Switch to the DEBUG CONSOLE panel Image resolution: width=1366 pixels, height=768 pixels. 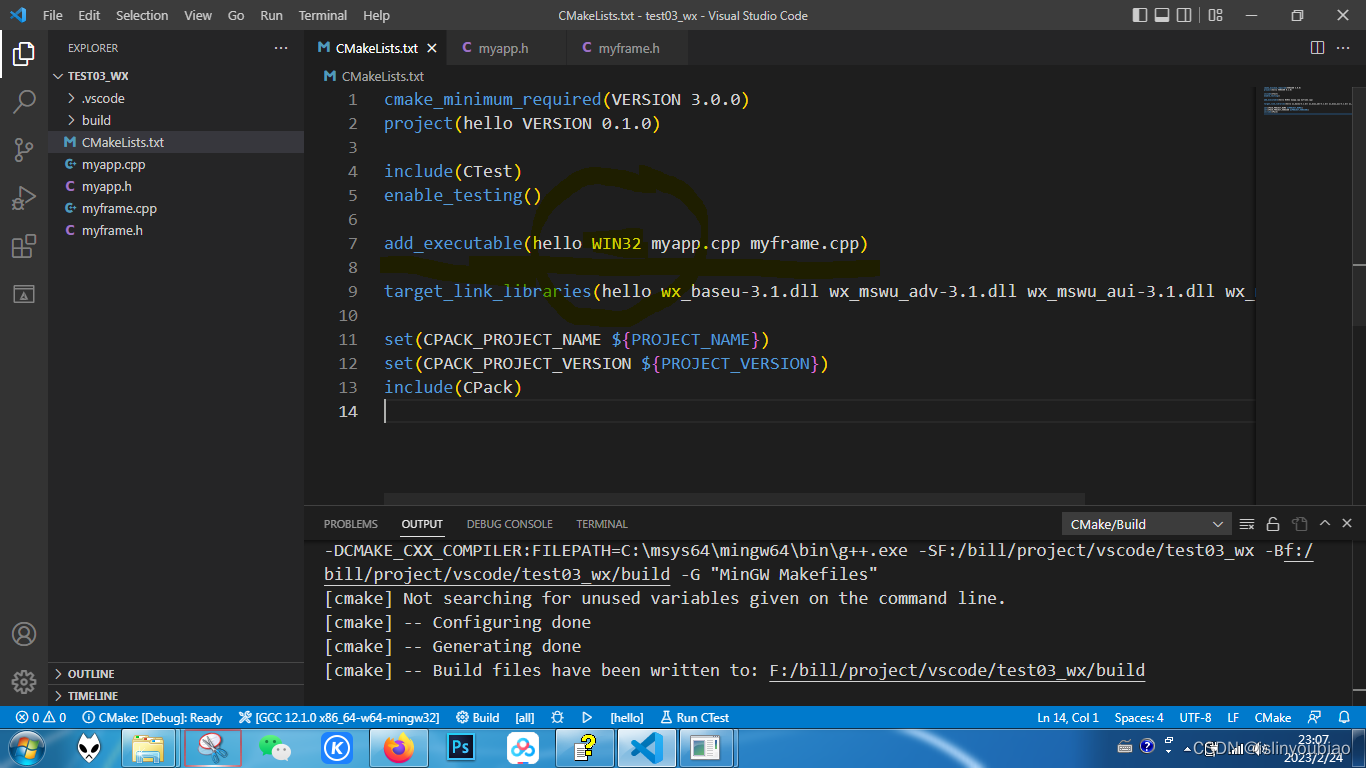[x=509, y=523]
